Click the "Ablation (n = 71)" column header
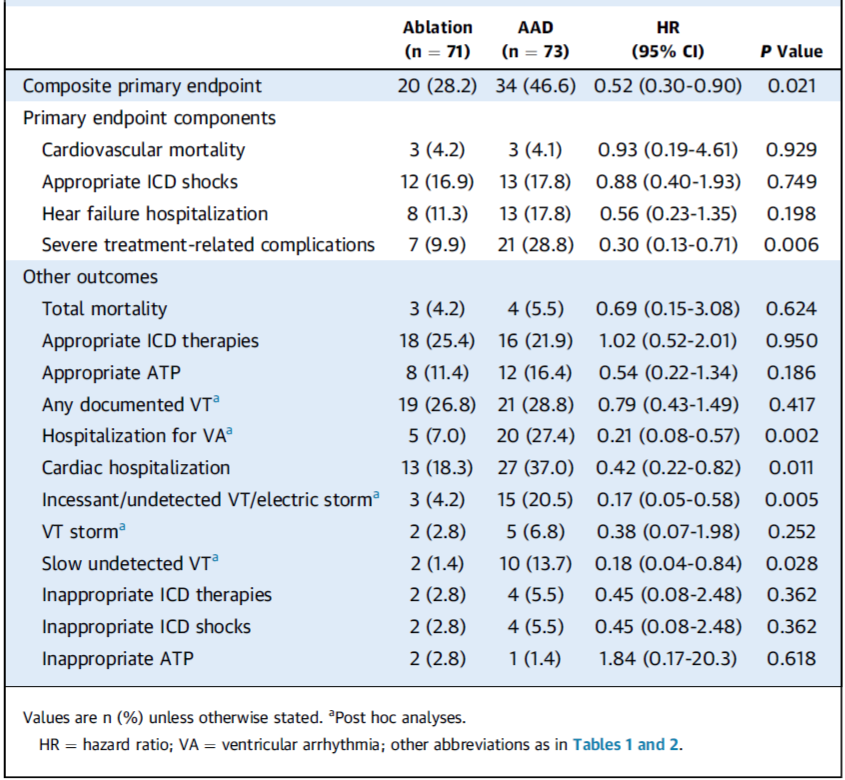845x780 pixels. point(437,39)
